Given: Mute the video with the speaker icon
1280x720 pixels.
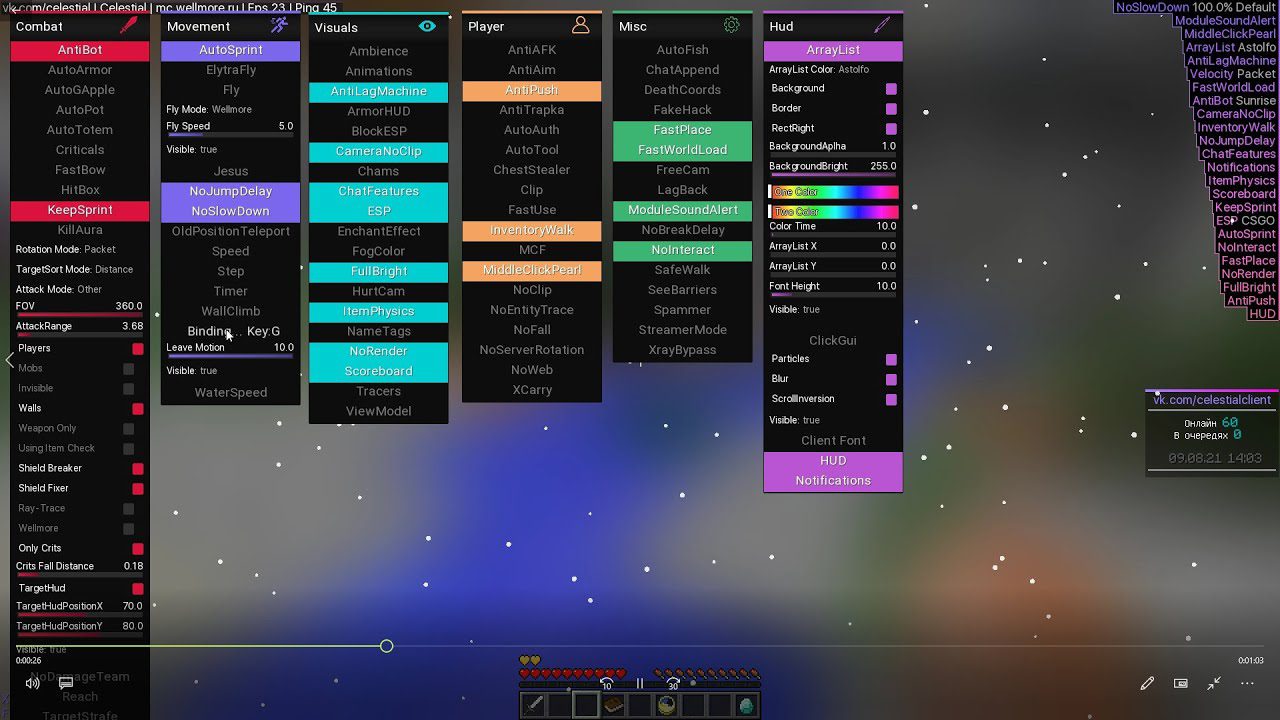Looking at the screenshot, I should 33,683.
